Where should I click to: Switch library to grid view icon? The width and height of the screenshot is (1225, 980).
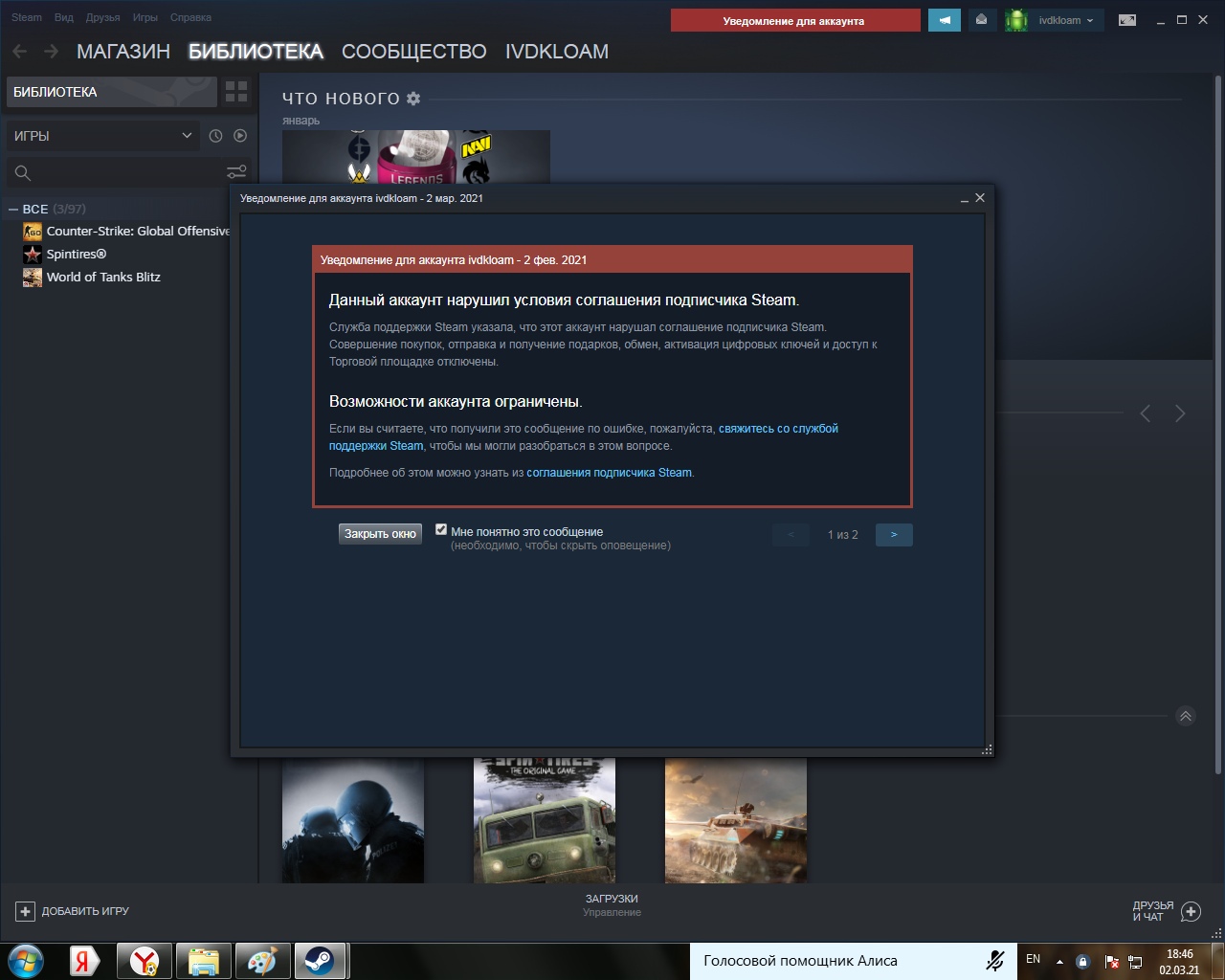(x=236, y=92)
